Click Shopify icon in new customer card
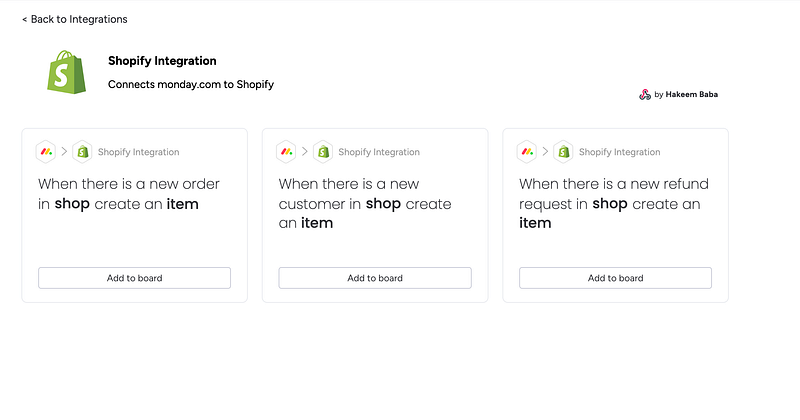 (323, 152)
